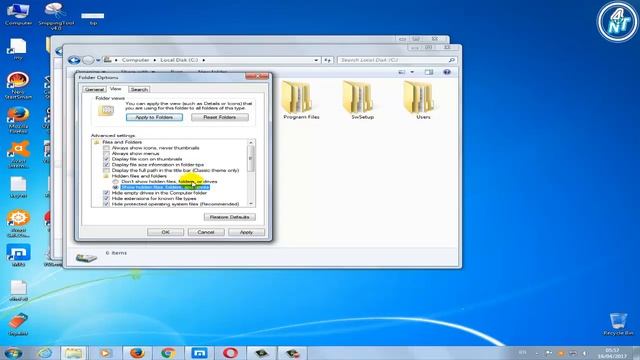Open Firefox from the taskbar
The width and height of the screenshot is (640, 360).
click(x=137, y=353)
